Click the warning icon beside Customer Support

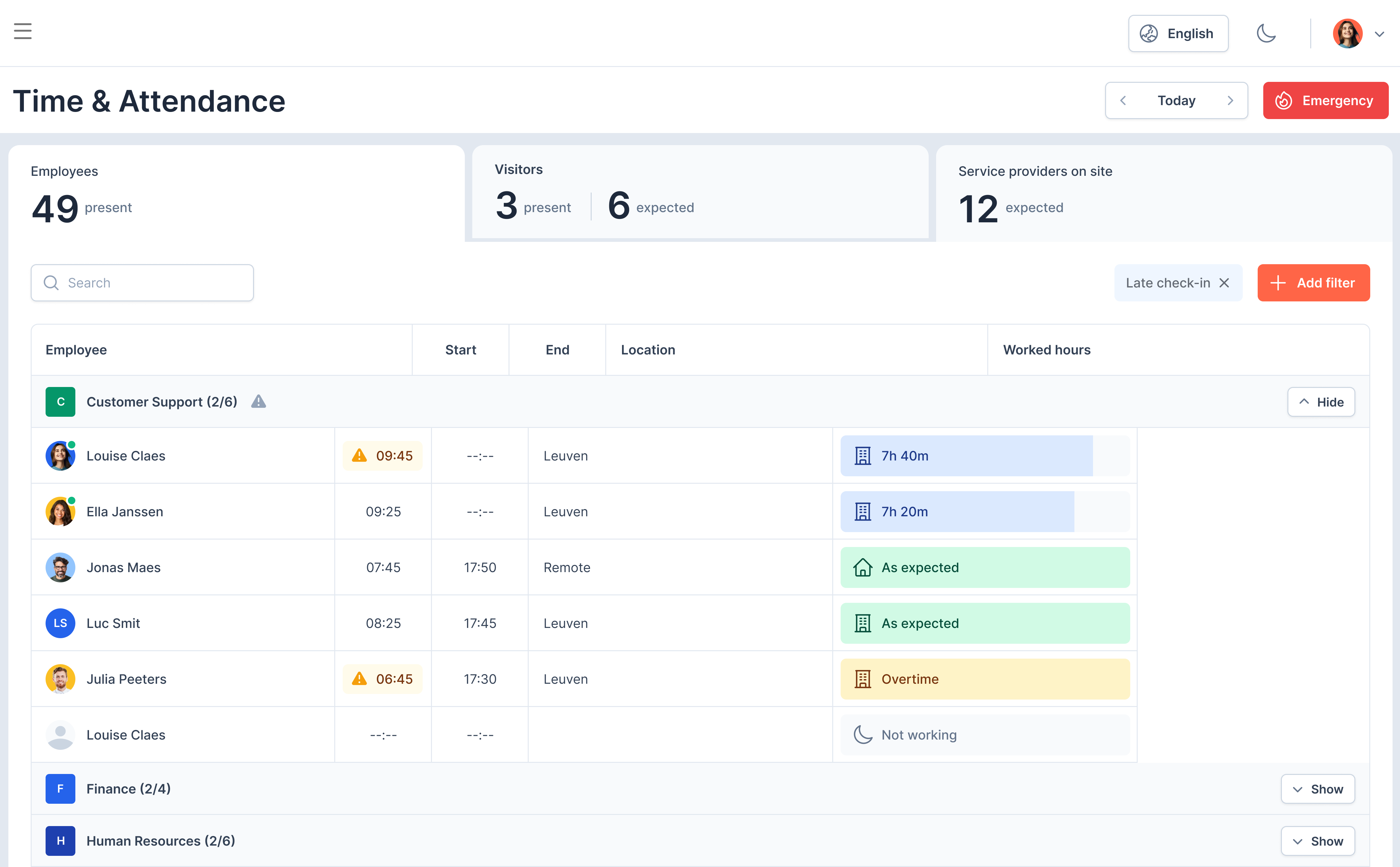click(259, 401)
